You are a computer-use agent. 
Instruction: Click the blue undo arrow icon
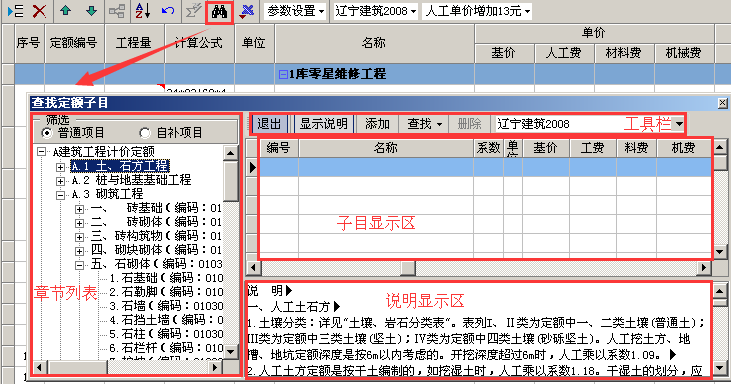[x=168, y=10]
